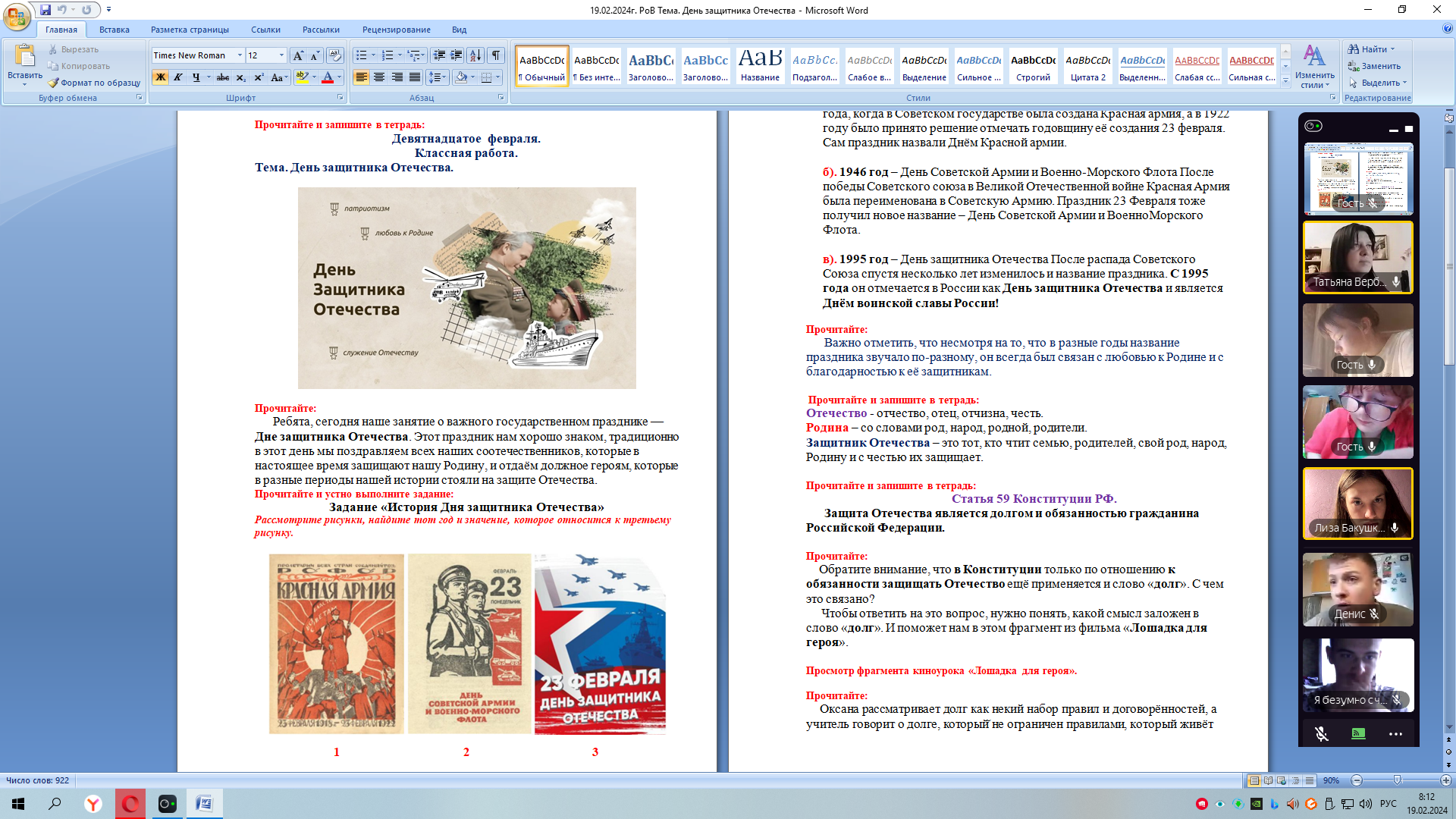Expand the numbered list dropdown arrow
The height and width of the screenshot is (819, 1456).
pos(400,55)
